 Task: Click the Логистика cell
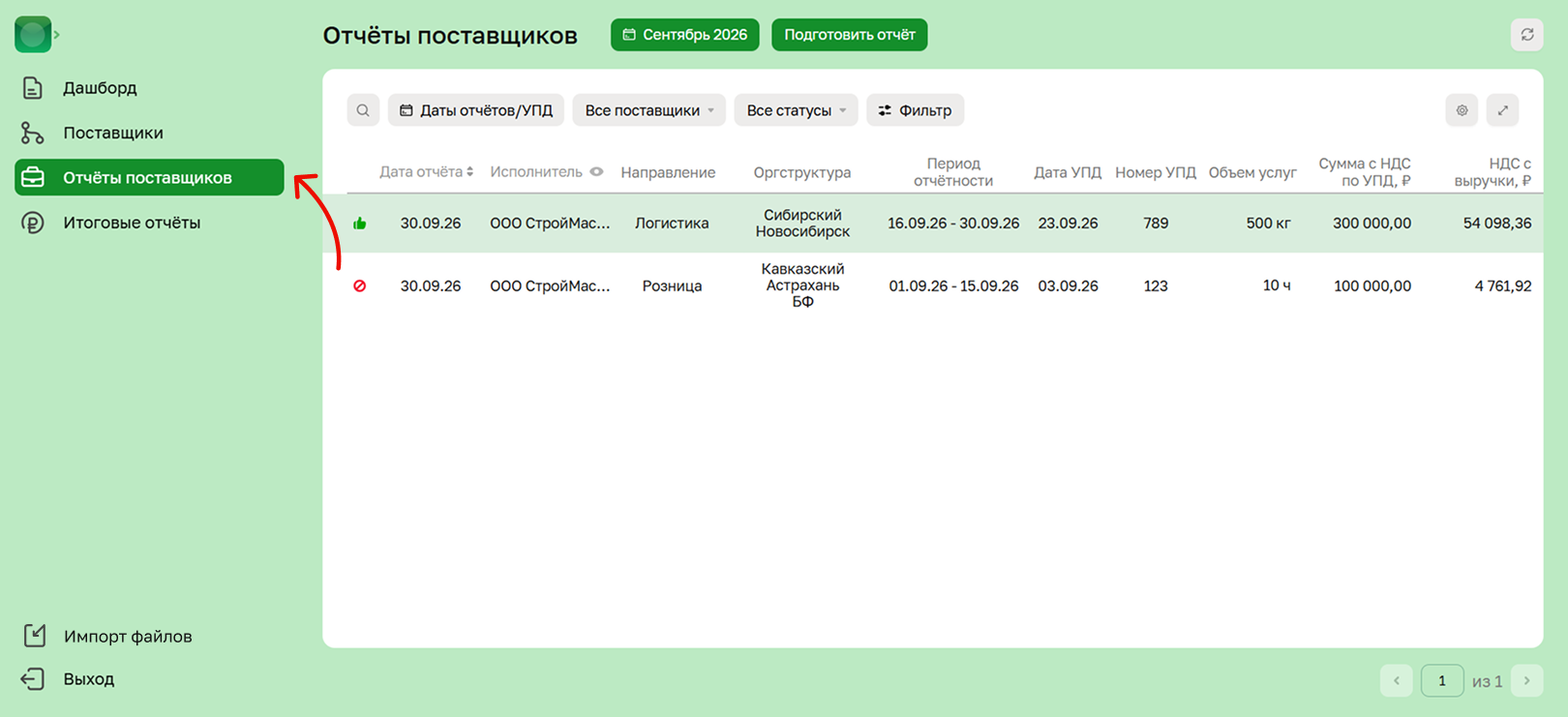(x=672, y=224)
